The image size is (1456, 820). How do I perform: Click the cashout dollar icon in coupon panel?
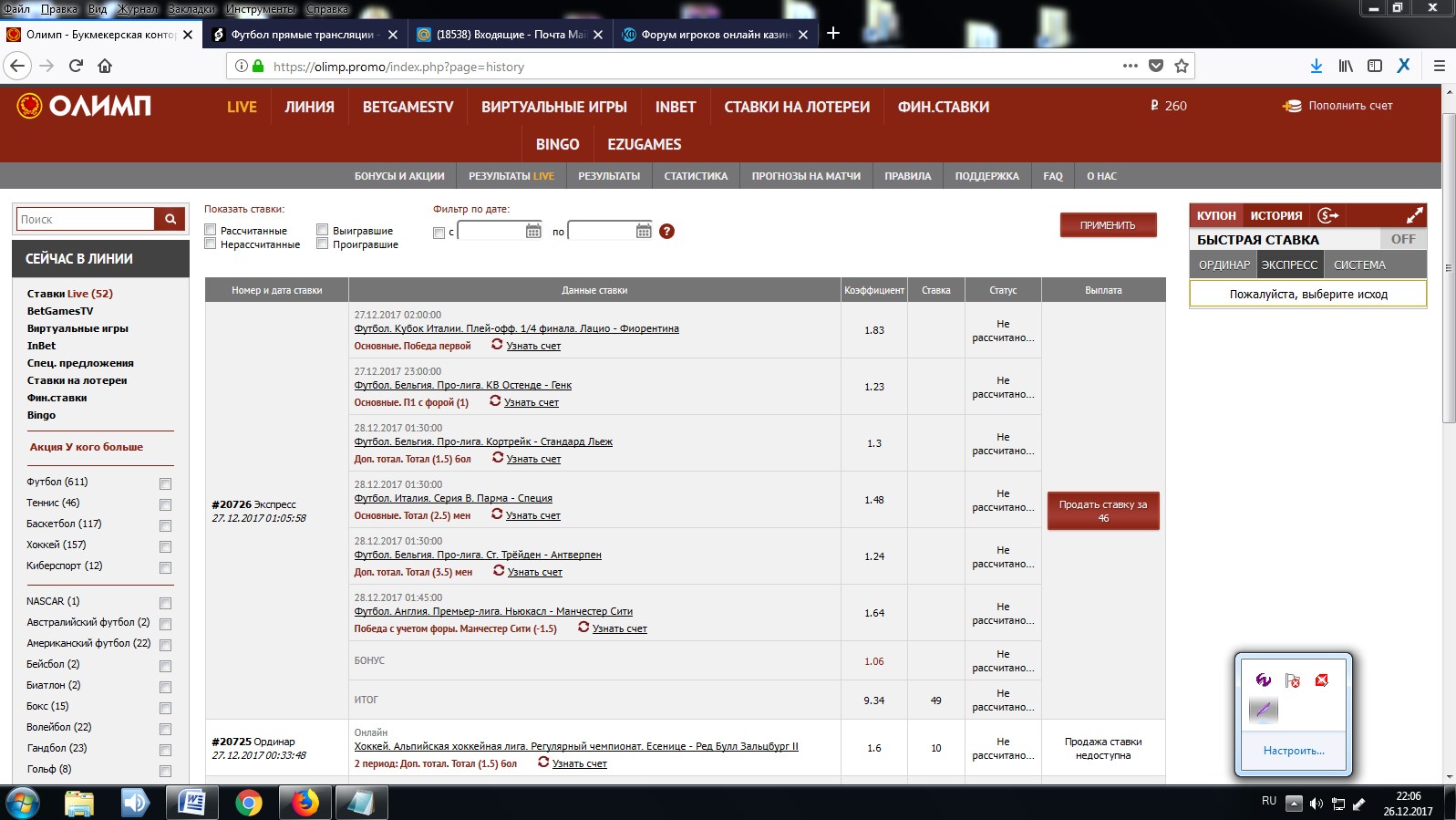[x=1327, y=215]
